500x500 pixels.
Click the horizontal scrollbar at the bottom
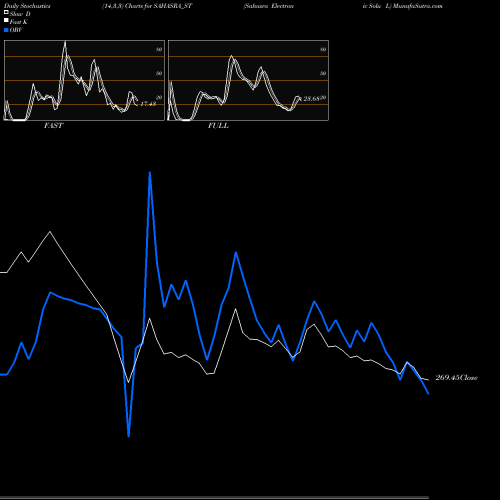coord(214,498)
